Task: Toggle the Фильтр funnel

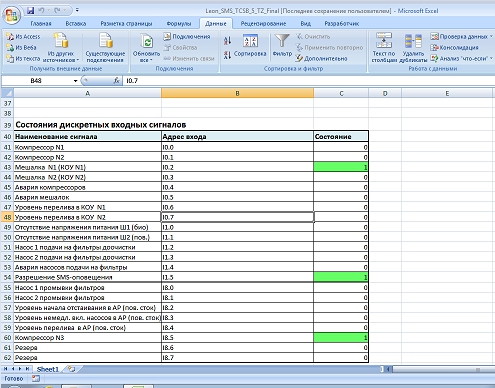Action: 282,46
